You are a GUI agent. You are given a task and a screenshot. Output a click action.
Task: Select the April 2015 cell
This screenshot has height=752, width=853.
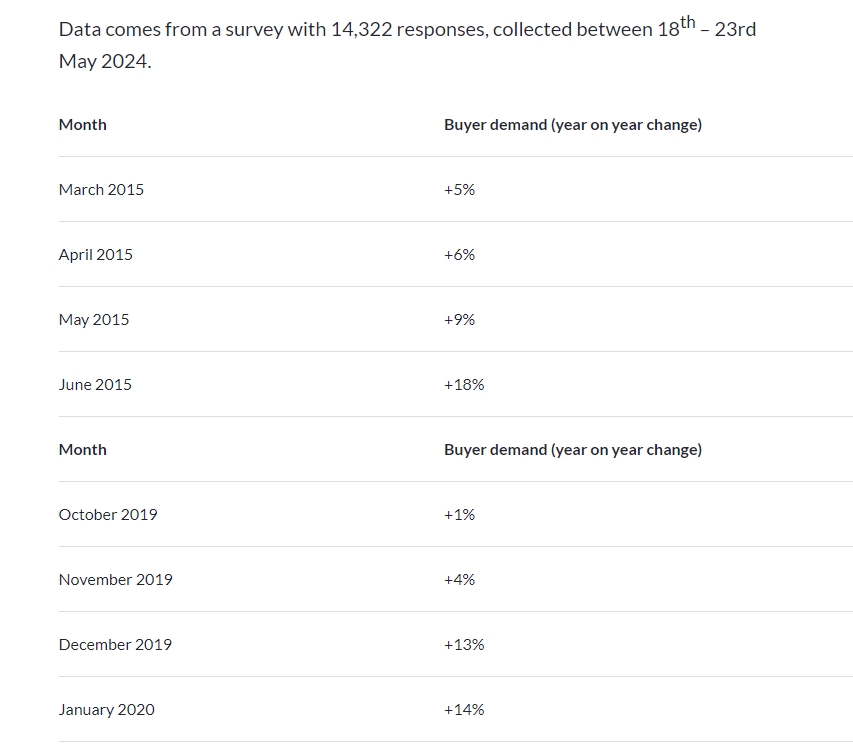click(x=96, y=255)
